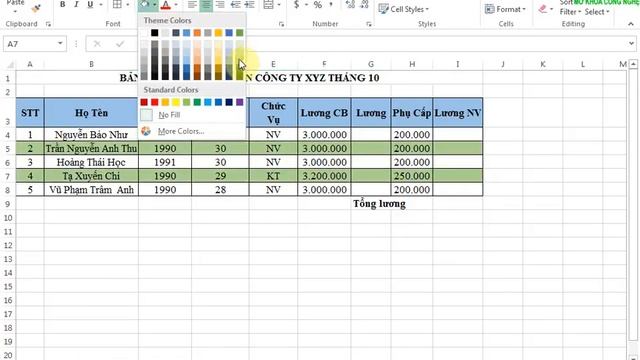
Task: Click the vertical scrollbar up arrow
Action: [633, 64]
